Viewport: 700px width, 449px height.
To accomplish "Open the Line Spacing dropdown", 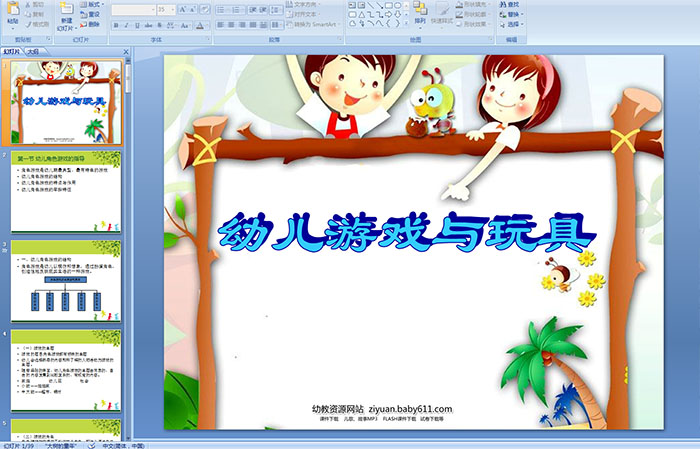I will [277, 10].
